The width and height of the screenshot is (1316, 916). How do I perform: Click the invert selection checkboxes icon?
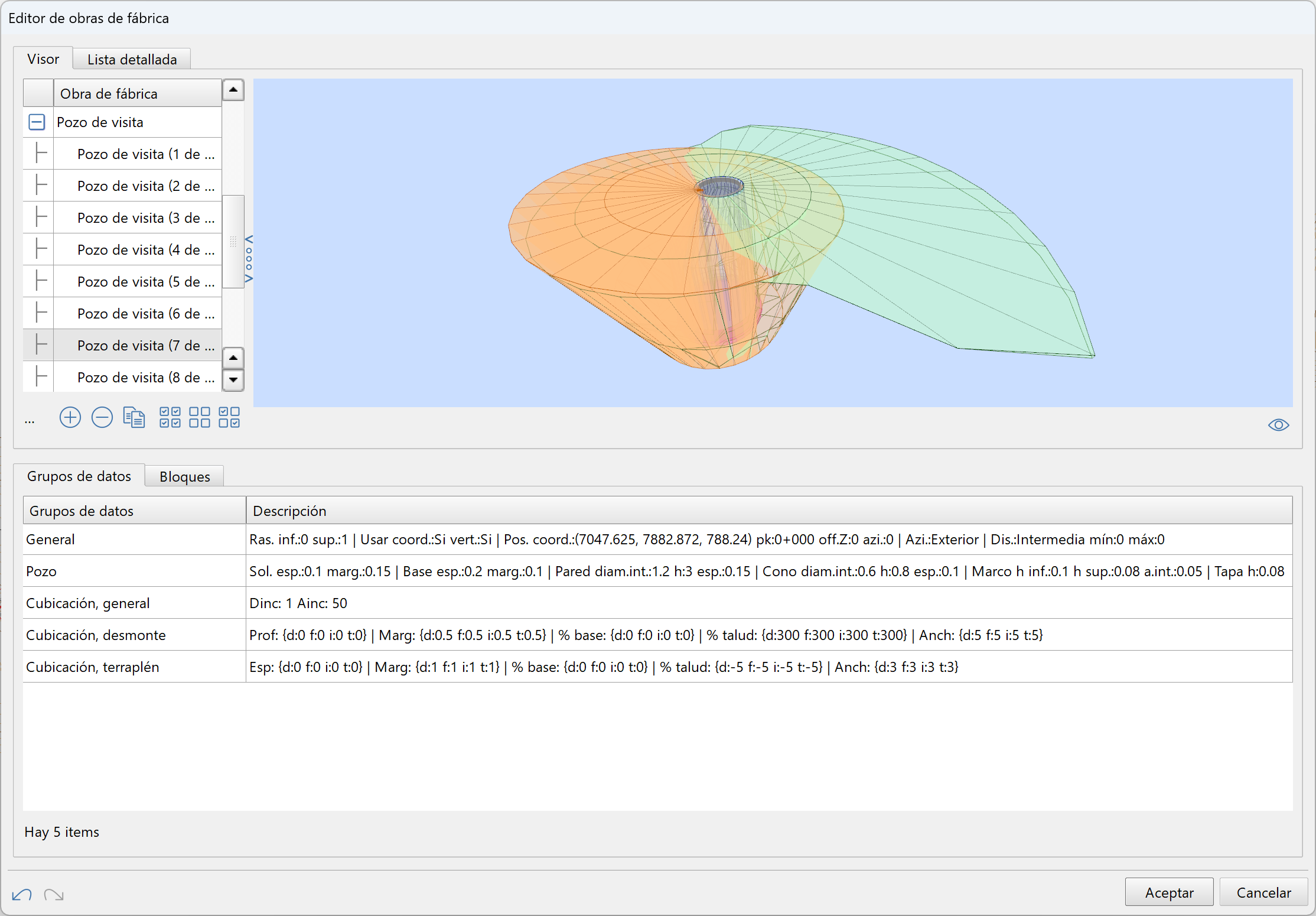pos(229,418)
